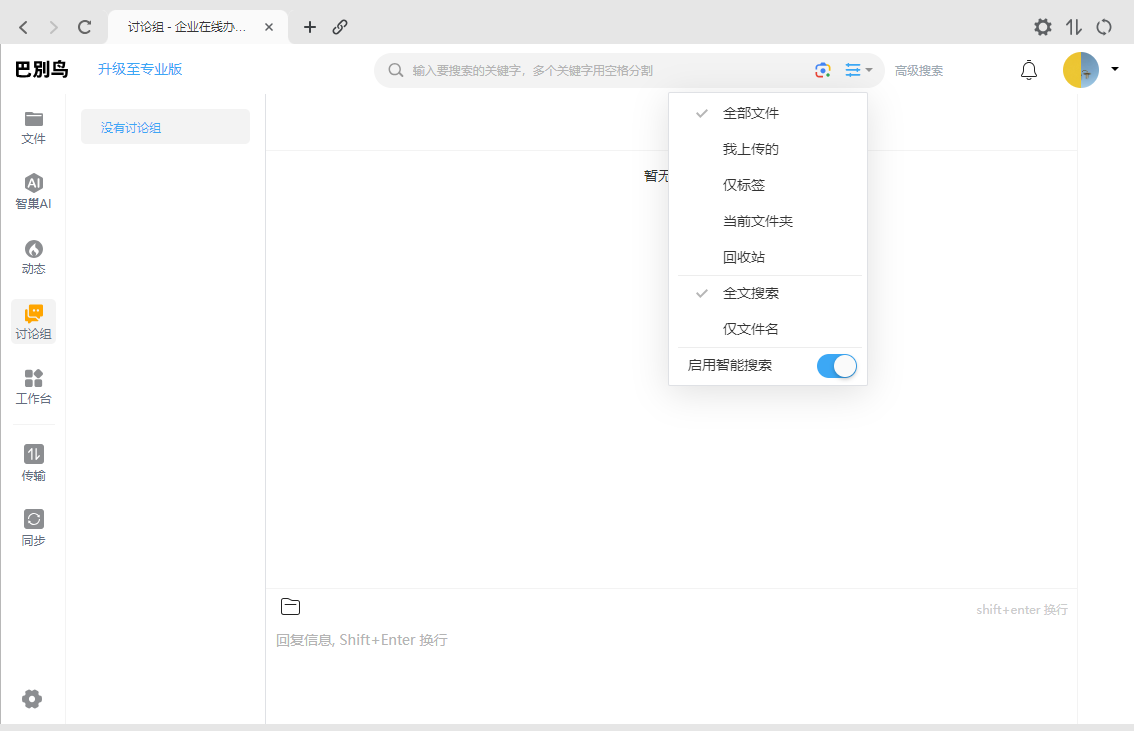Viewport: 1134px width, 731px height.
Task: Click 升级至专业版 link
Action: 140,69
